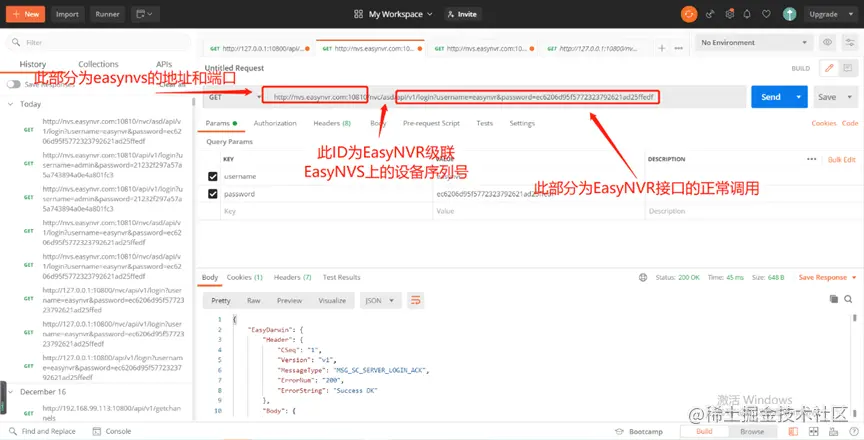Click the orange sync status icon

pyautogui.click(x=689, y=14)
